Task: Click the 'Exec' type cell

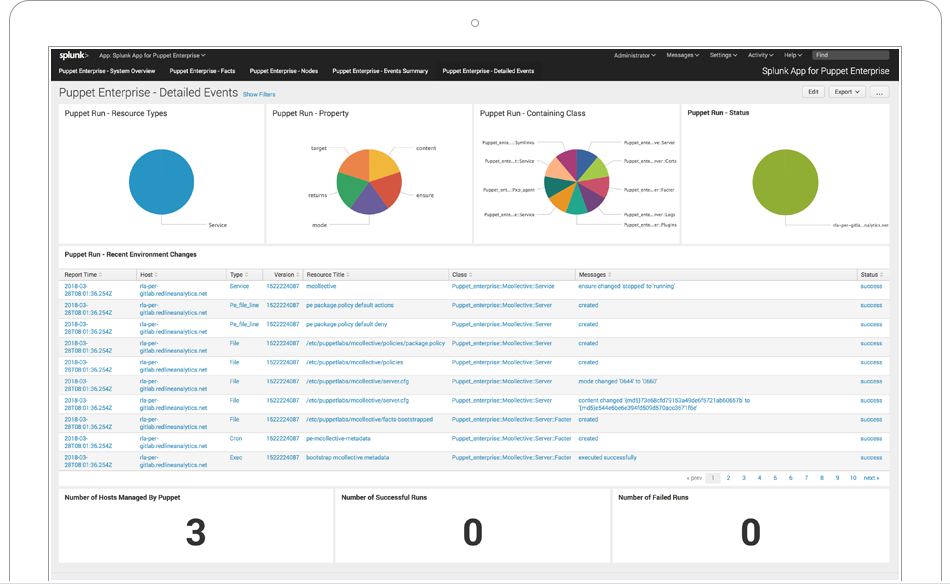Action: pos(236,457)
